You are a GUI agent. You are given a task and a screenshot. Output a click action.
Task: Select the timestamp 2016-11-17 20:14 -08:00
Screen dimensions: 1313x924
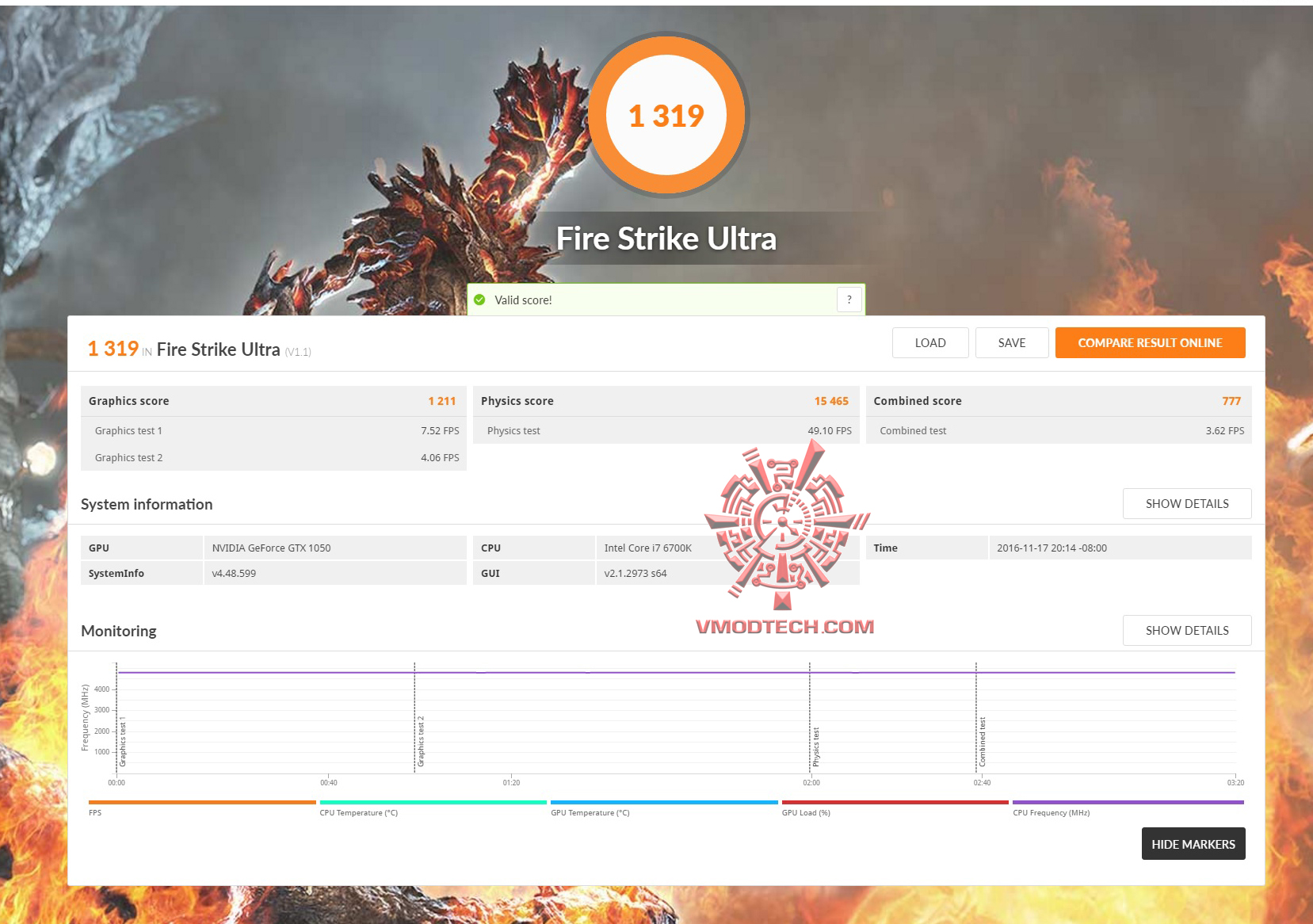pyautogui.click(x=1052, y=548)
